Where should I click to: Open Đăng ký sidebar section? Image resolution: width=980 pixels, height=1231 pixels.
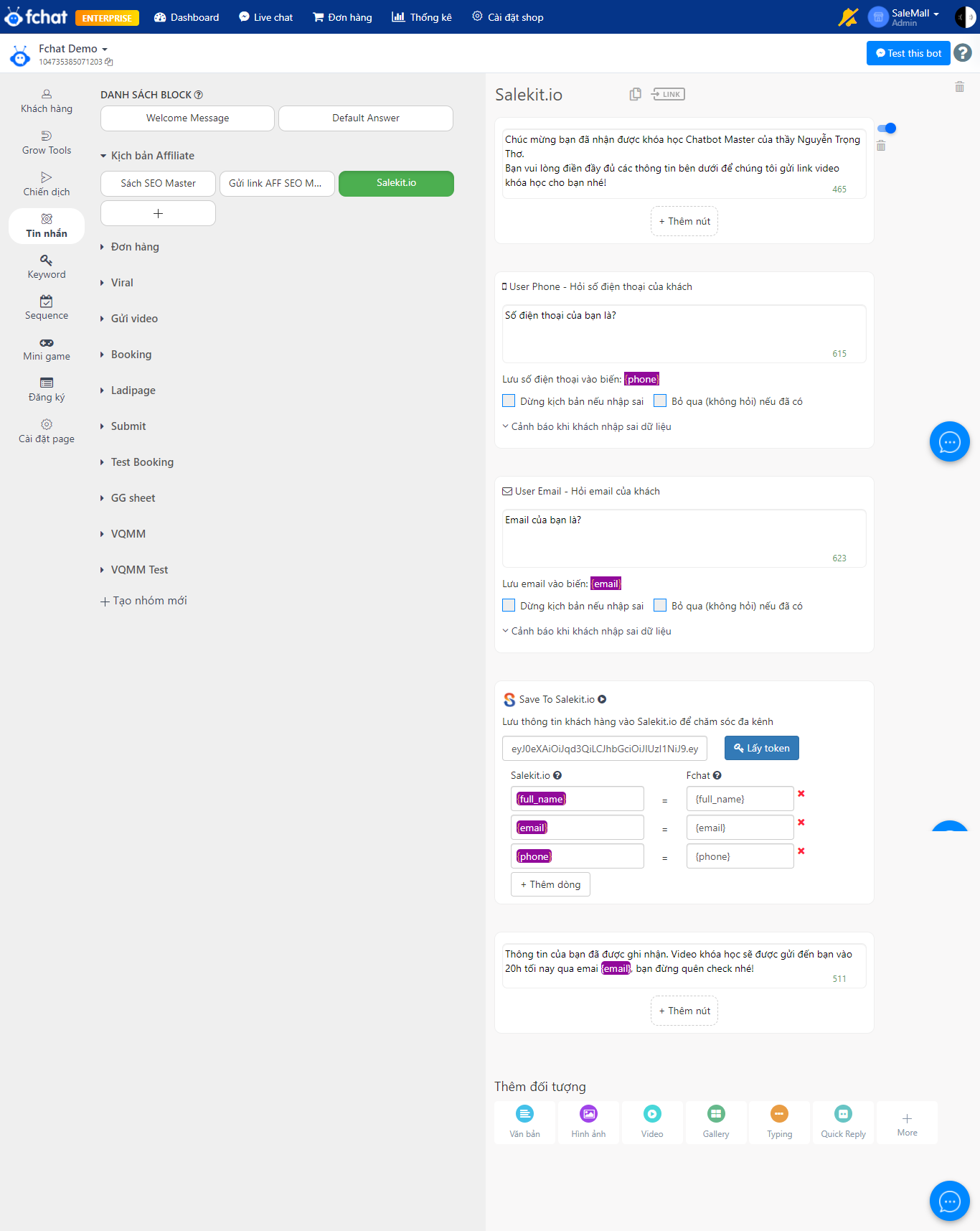(x=47, y=390)
